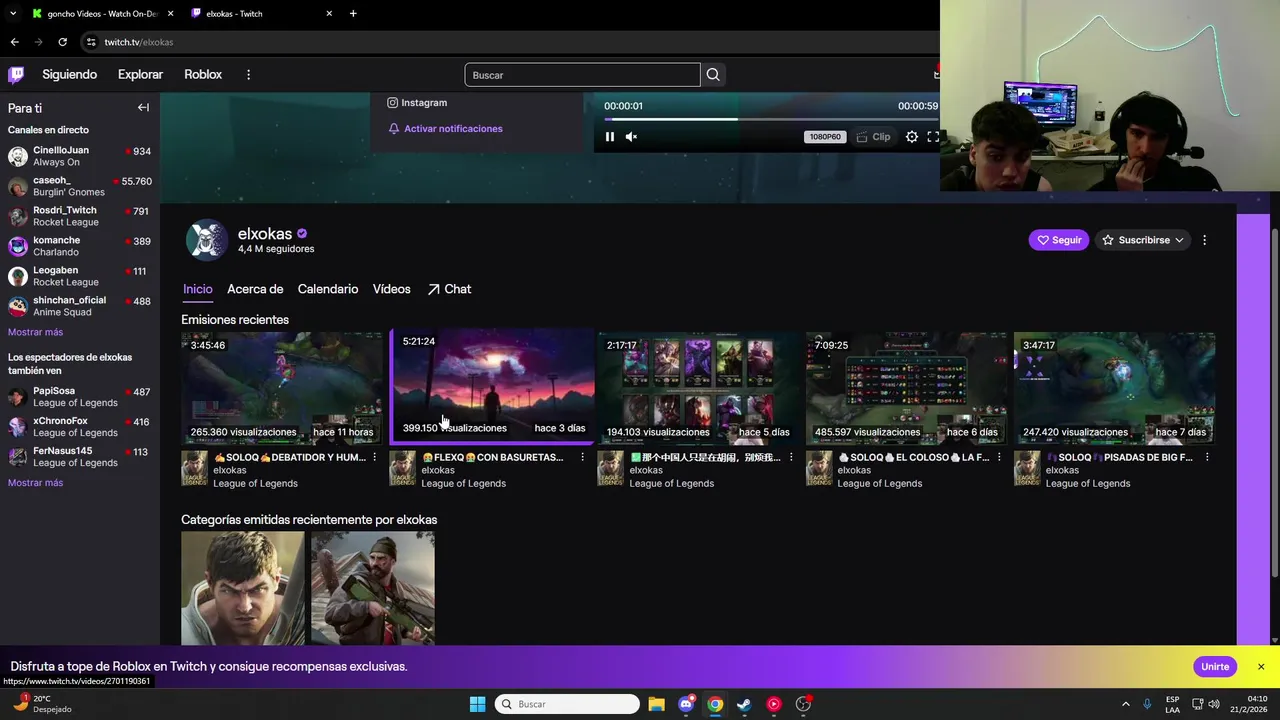Open options for SOLOQ DEBATIDOR video
This screenshot has height=720, width=1280.
pos(375,457)
